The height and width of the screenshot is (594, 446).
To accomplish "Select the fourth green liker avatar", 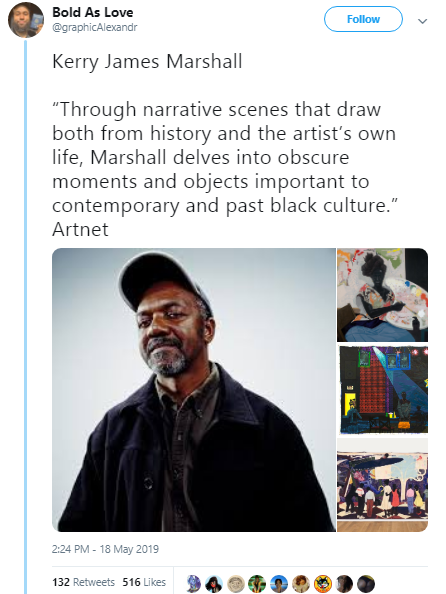I will pos(257,583).
